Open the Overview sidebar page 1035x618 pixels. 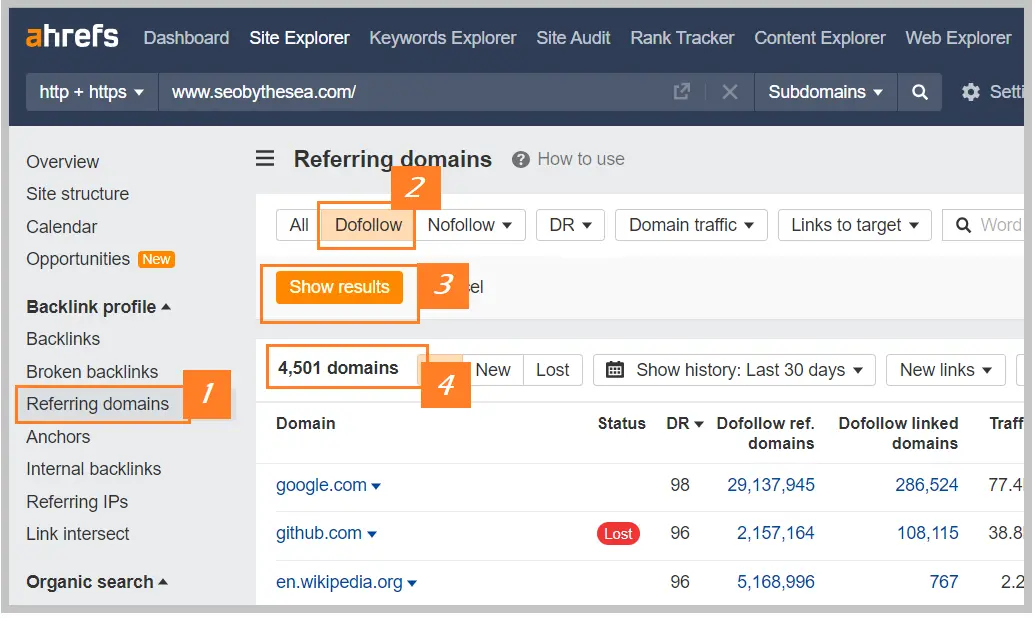click(x=63, y=162)
